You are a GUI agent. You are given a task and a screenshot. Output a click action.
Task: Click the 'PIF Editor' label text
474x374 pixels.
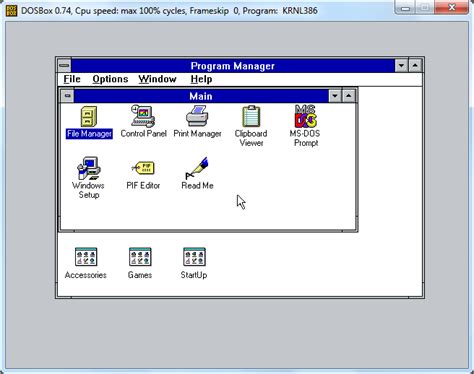coord(143,185)
